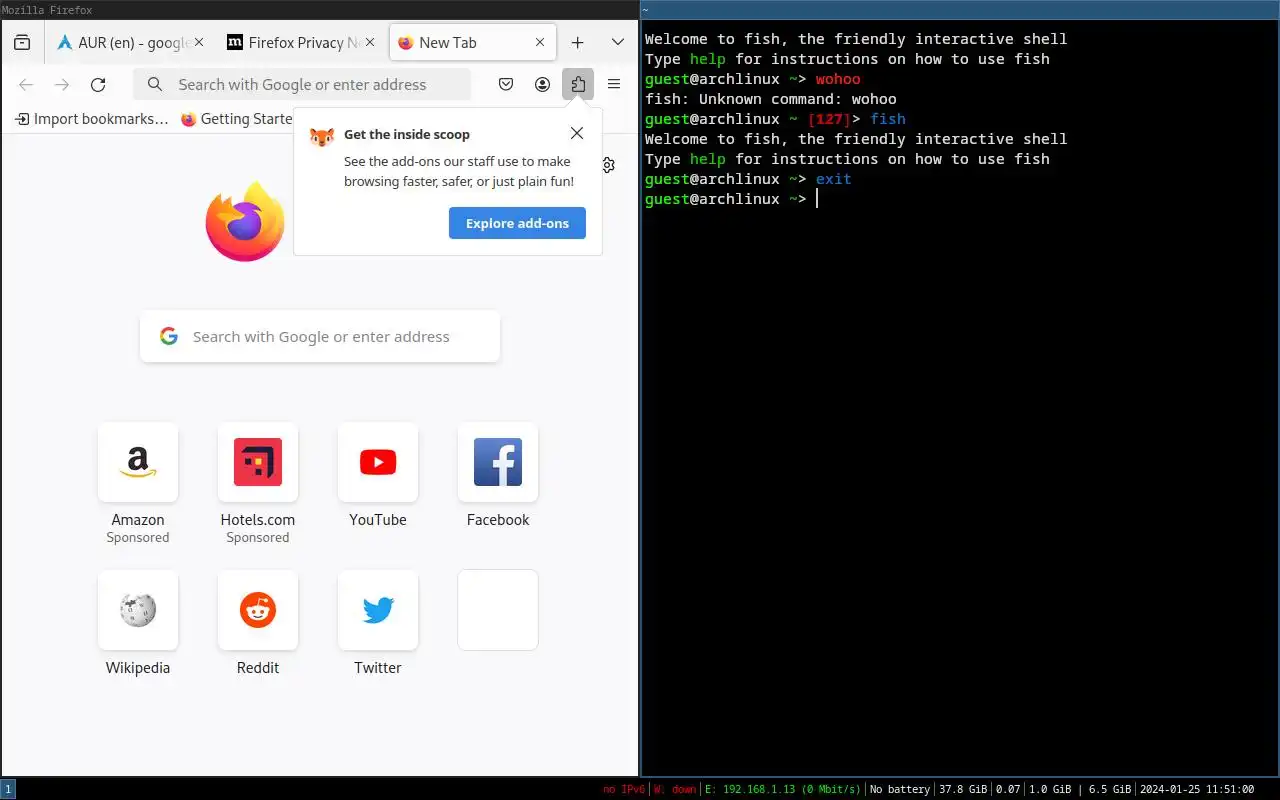The height and width of the screenshot is (800, 1280).
Task: Click the 0.07 load status entry
Action: tap(1008, 790)
